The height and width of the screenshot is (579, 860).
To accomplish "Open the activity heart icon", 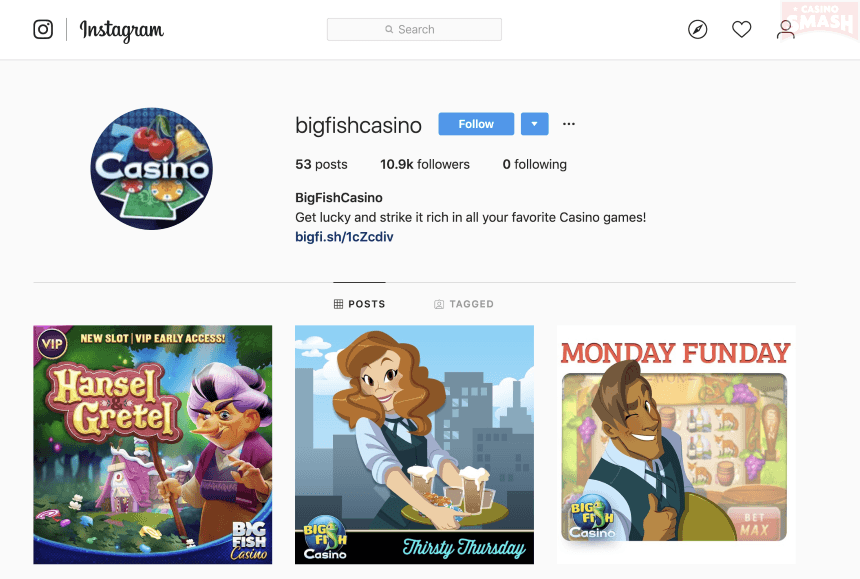I will [742, 29].
